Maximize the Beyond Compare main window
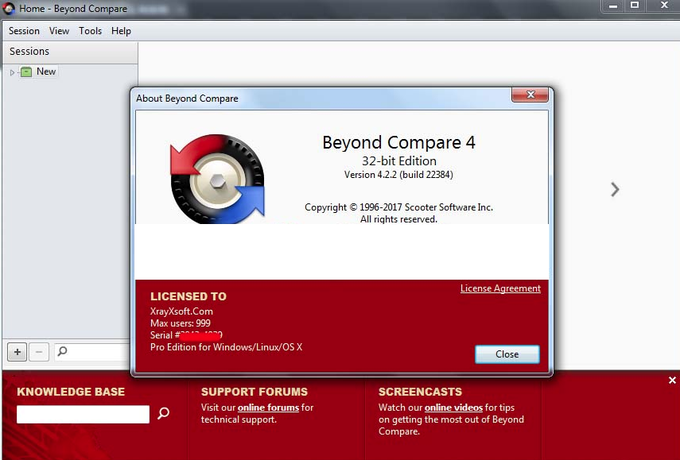 [634, 6]
